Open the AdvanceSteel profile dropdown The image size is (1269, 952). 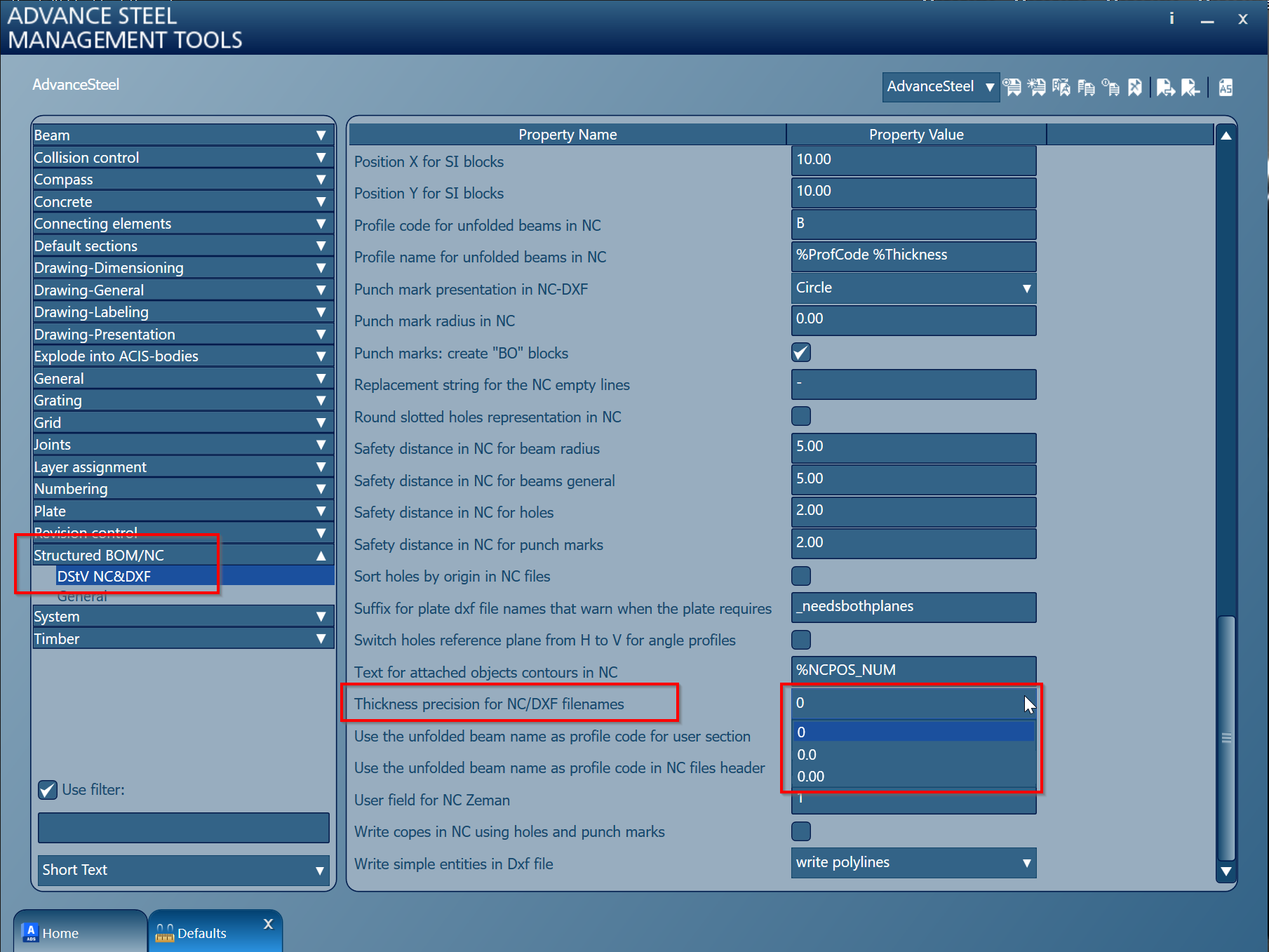(941, 87)
